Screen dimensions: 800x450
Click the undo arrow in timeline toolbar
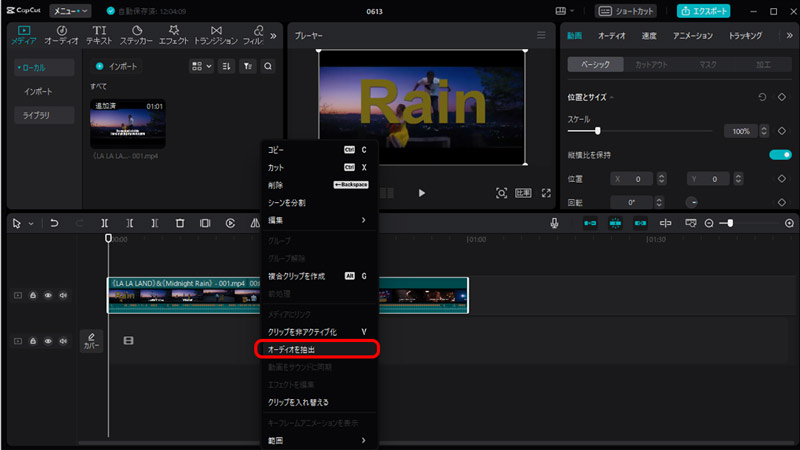pyautogui.click(x=54, y=223)
